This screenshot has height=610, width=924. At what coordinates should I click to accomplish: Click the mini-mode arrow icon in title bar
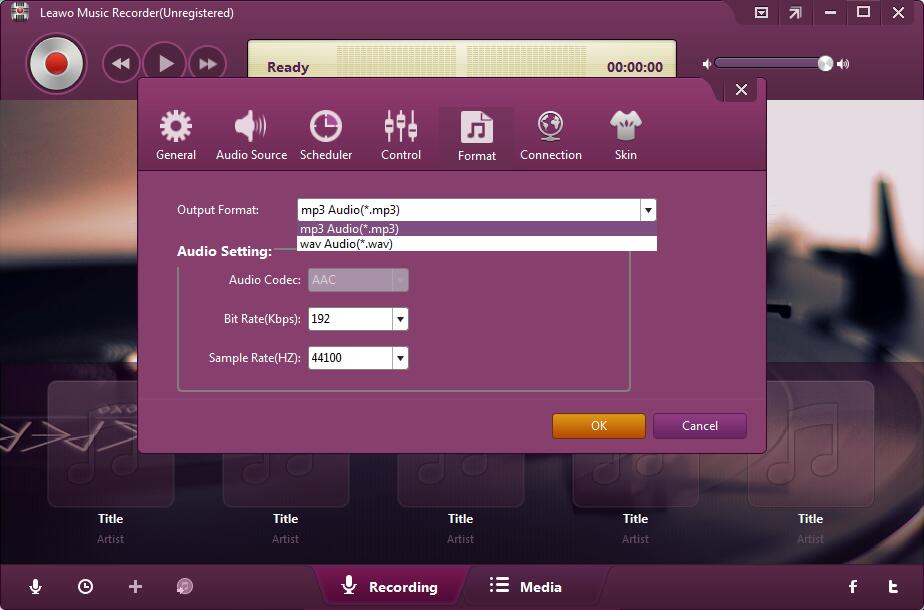click(796, 12)
